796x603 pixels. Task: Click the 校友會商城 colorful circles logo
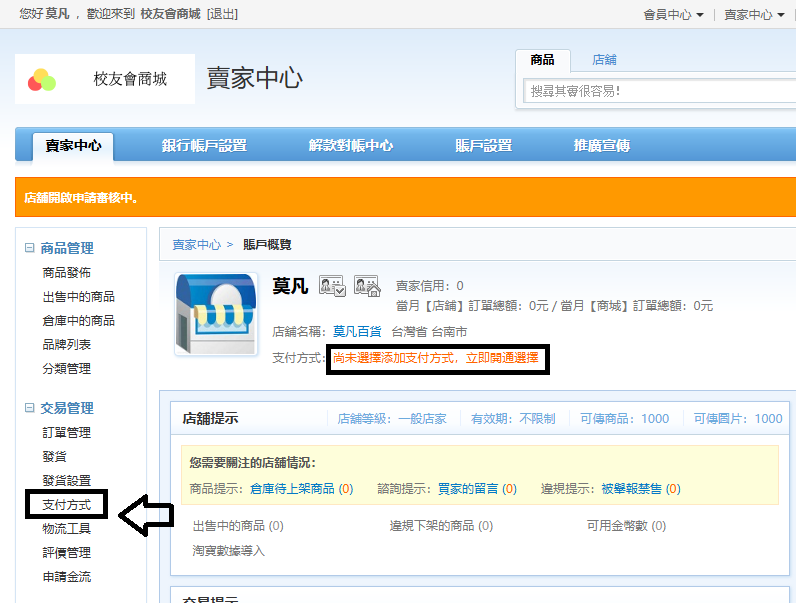(42, 79)
